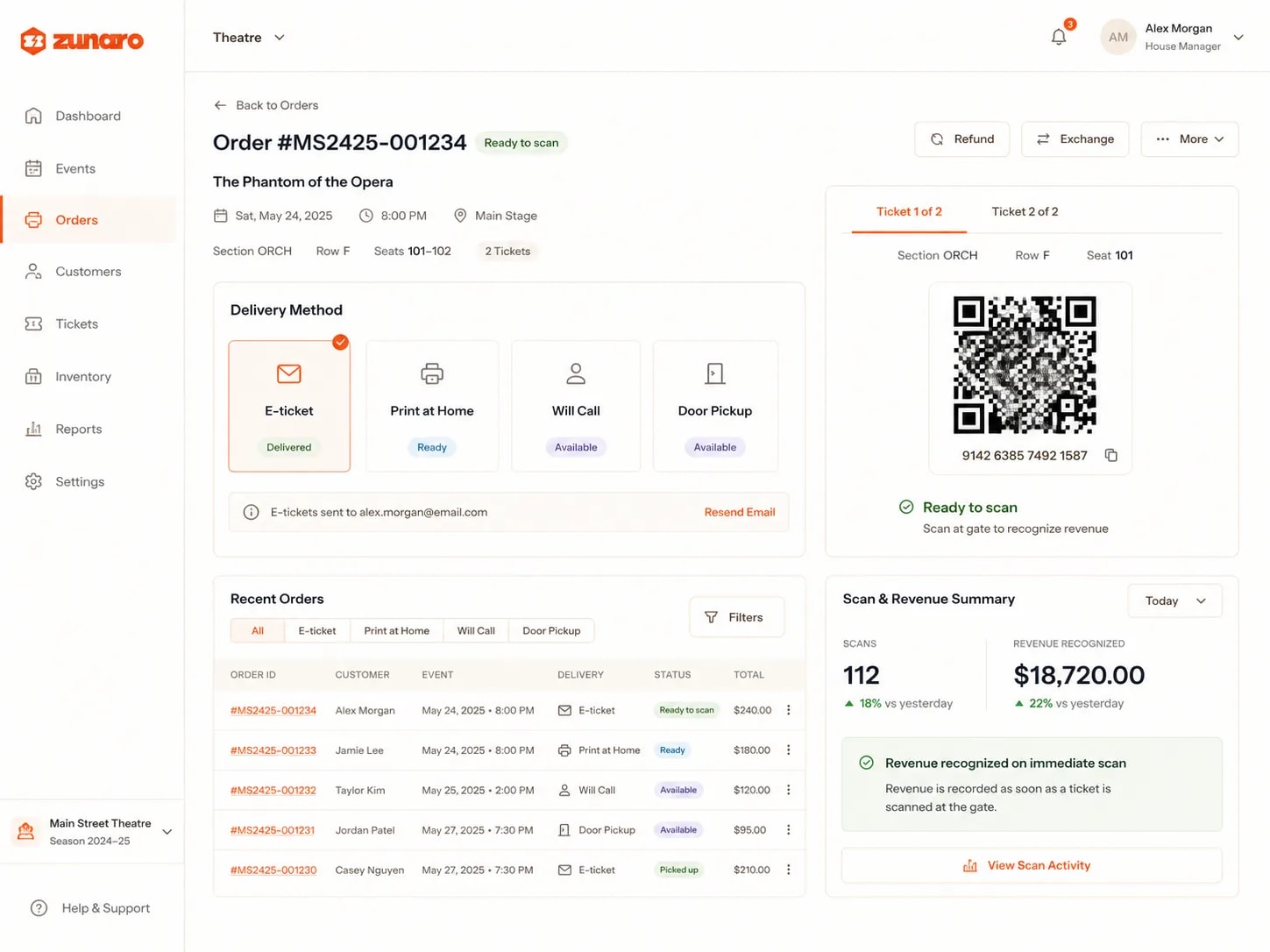Image resolution: width=1270 pixels, height=952 pixels.
Task: Click the printer icon on Print at Home card
Action: coord(432,373)
